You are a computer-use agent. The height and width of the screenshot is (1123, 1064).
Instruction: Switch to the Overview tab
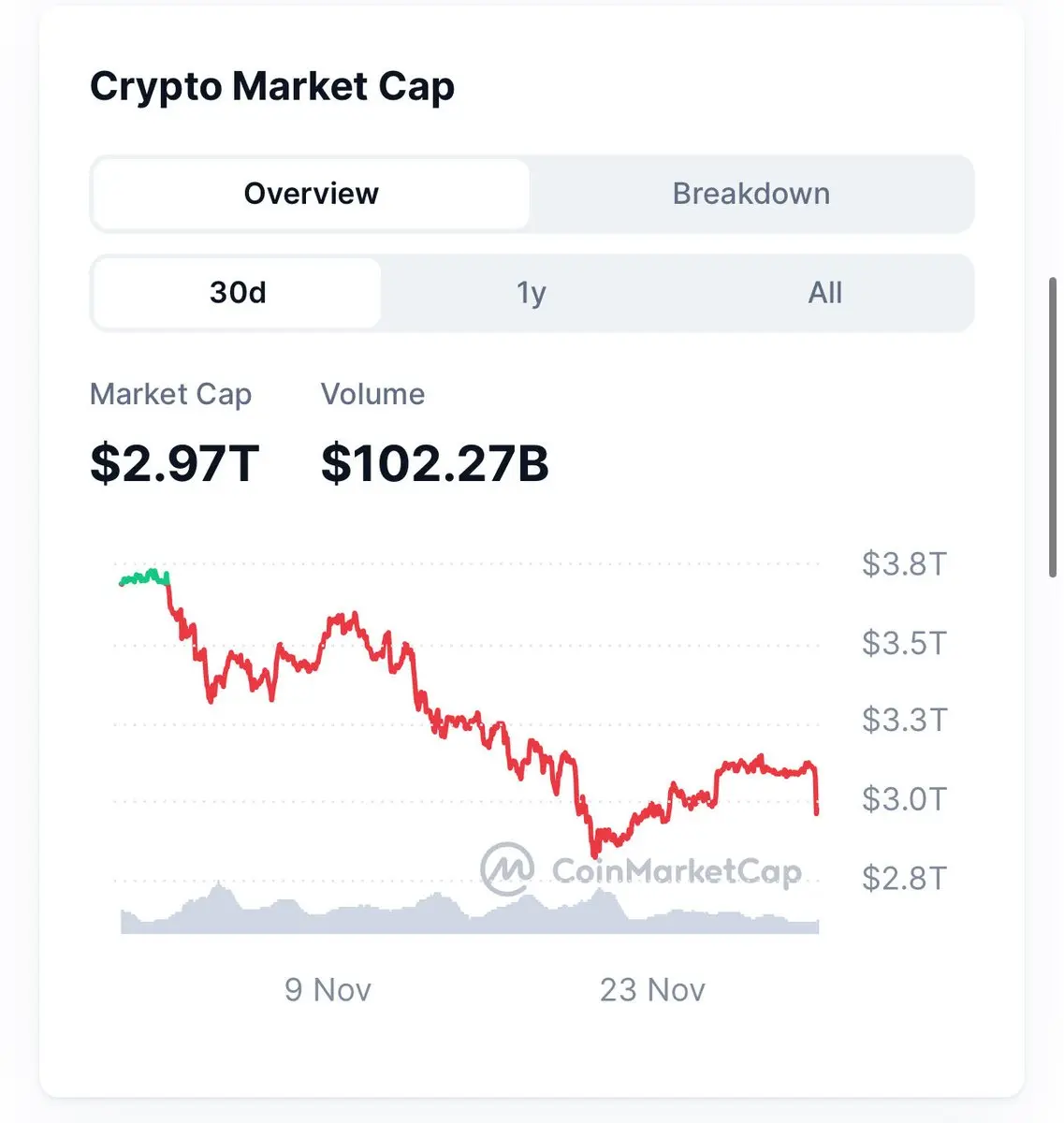311,194
